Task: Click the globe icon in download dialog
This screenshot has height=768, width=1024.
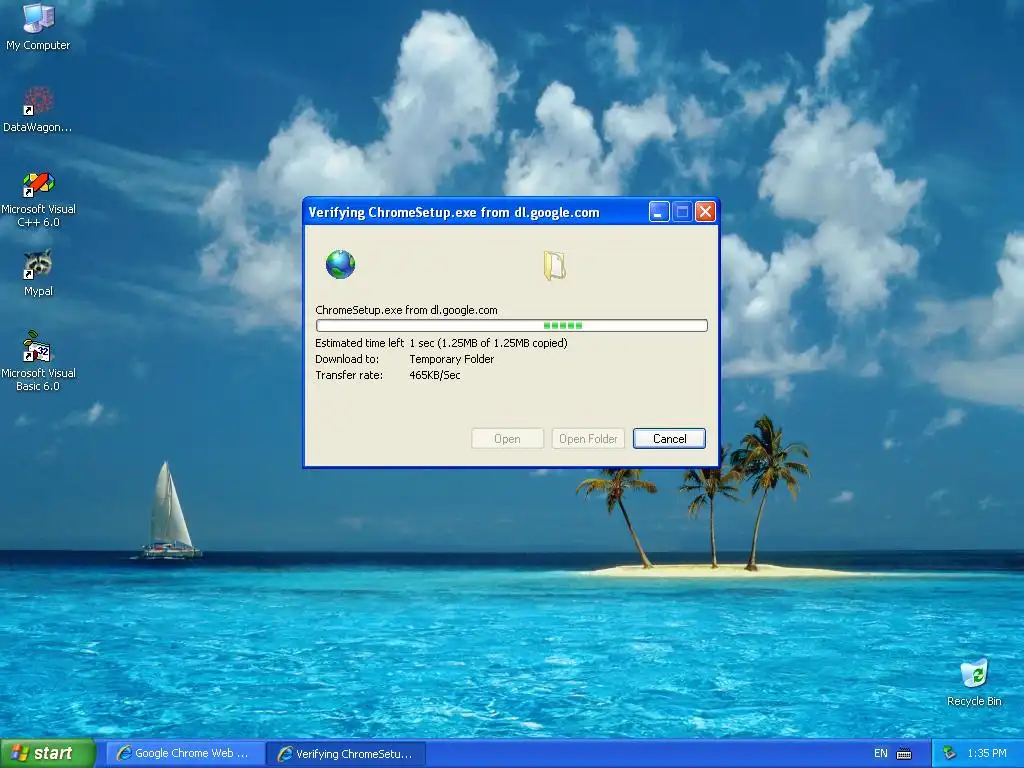Action: (x=340, y=264)
